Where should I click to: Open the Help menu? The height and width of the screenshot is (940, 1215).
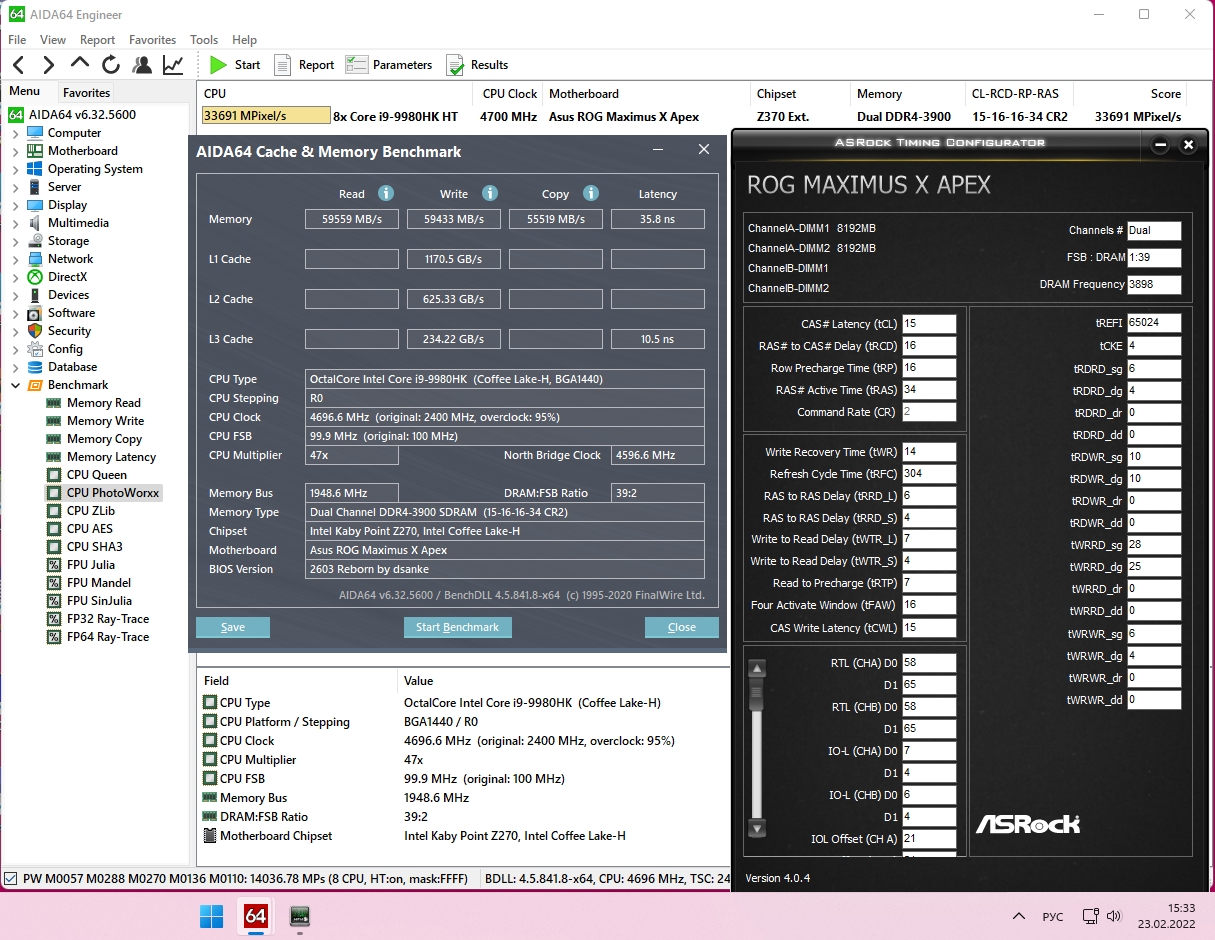tap(245, 40)
